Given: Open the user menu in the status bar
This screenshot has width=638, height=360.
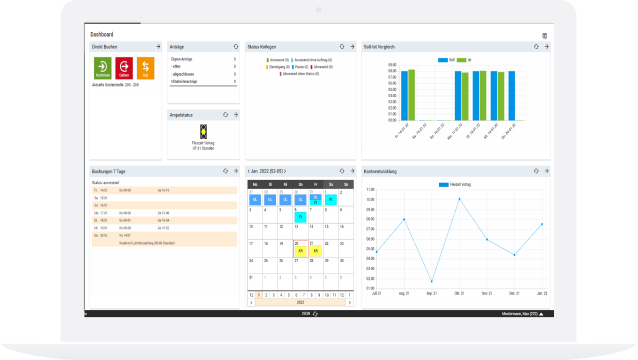Looking at the screenshot, I should tap(522, 314).
